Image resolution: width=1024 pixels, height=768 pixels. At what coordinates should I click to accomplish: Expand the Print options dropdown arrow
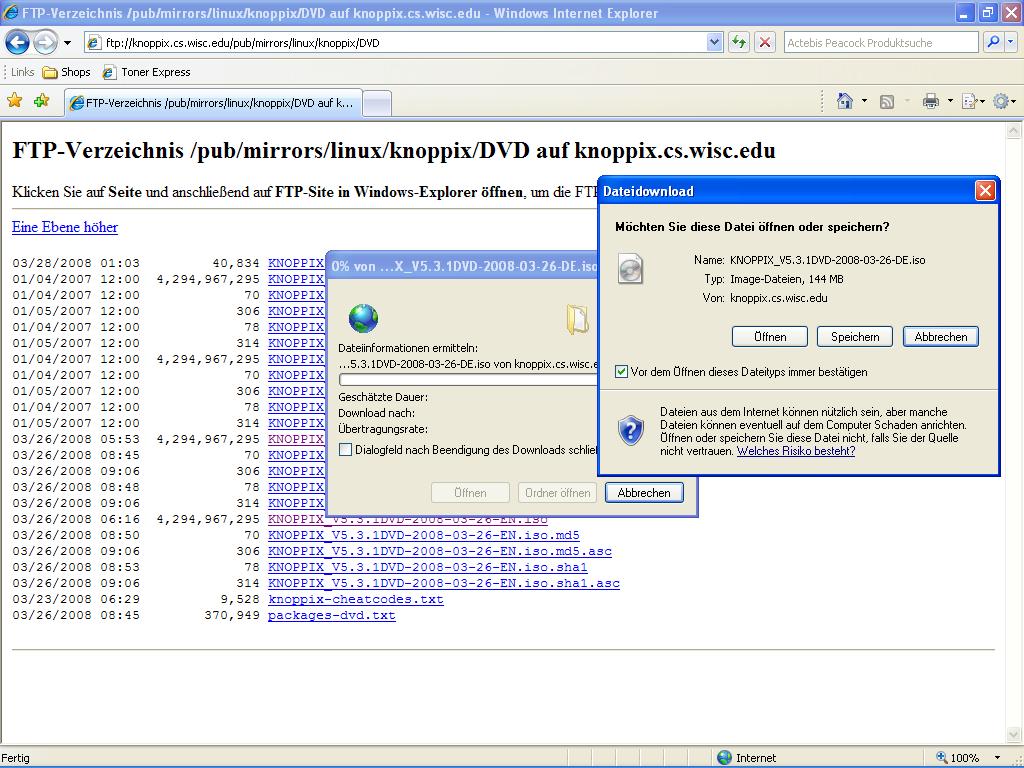950,101
